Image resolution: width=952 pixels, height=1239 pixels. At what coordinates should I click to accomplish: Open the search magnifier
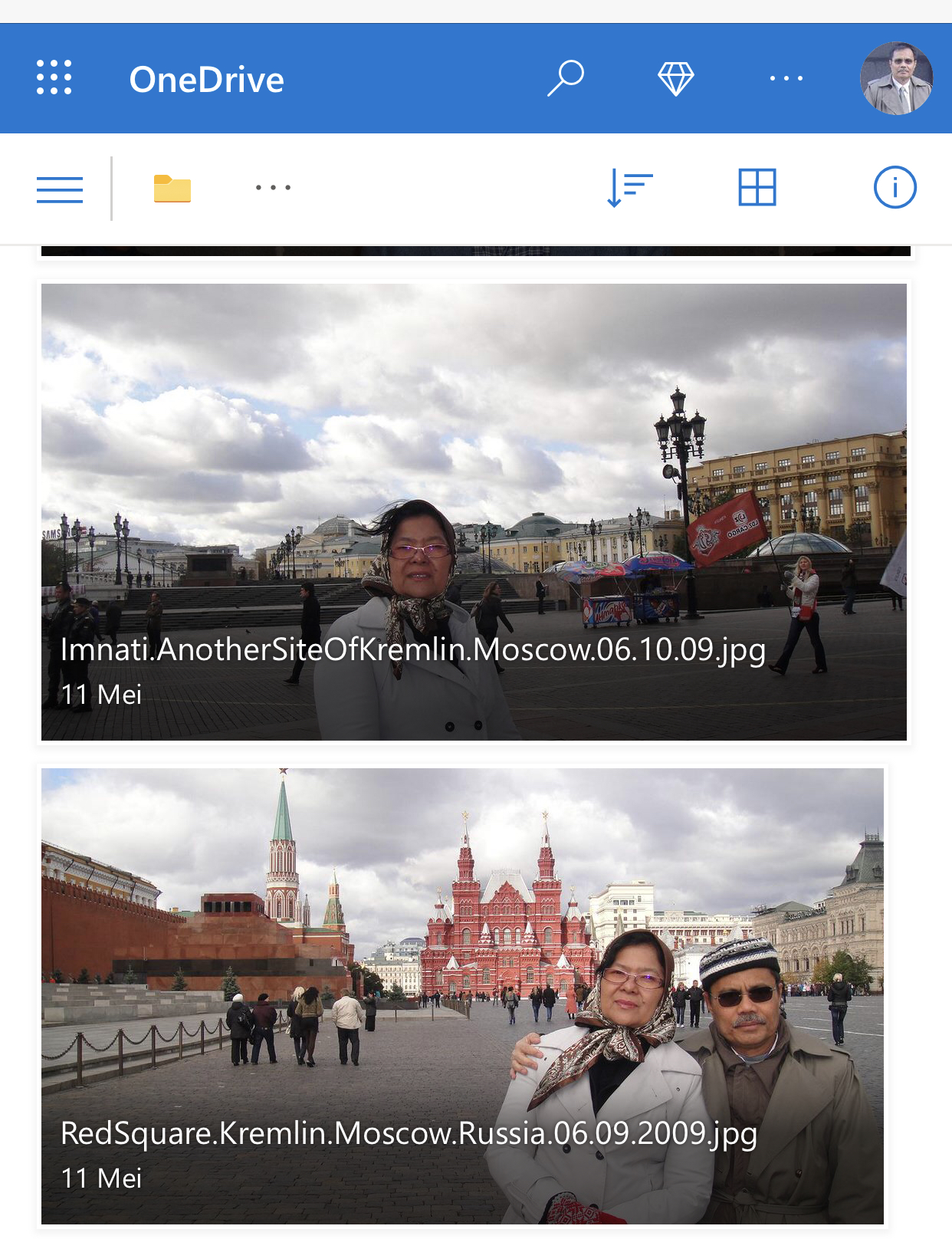click(x=566, y=78)
